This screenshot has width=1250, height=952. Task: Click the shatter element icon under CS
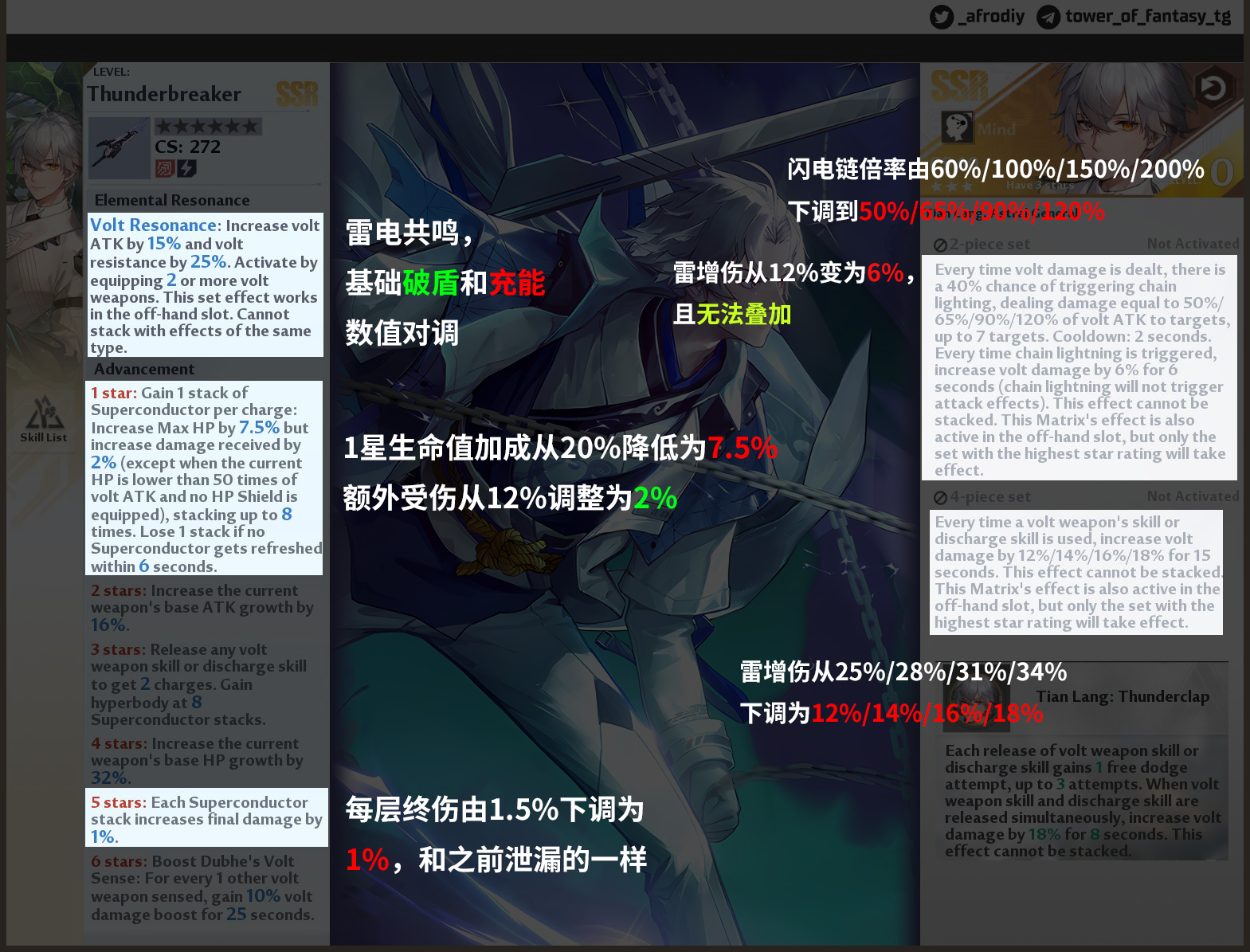[164, 169]
